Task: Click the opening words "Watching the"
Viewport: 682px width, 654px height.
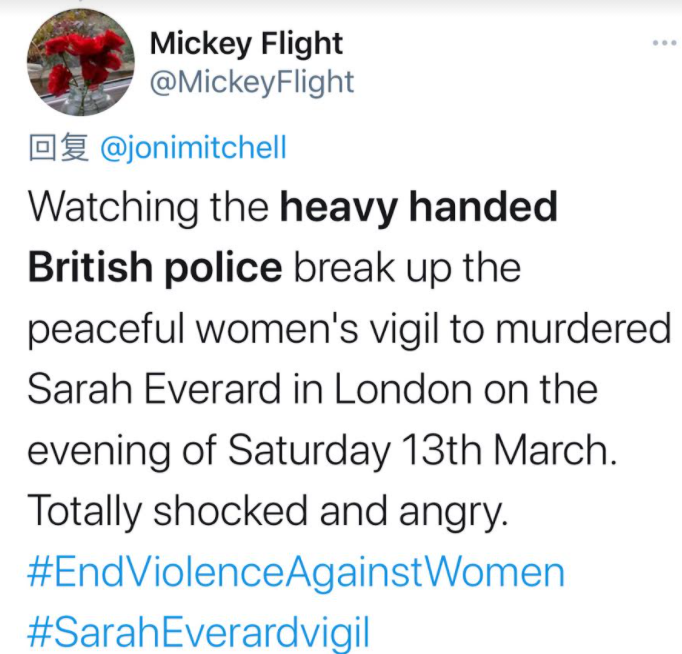Action: pos(148,207)
